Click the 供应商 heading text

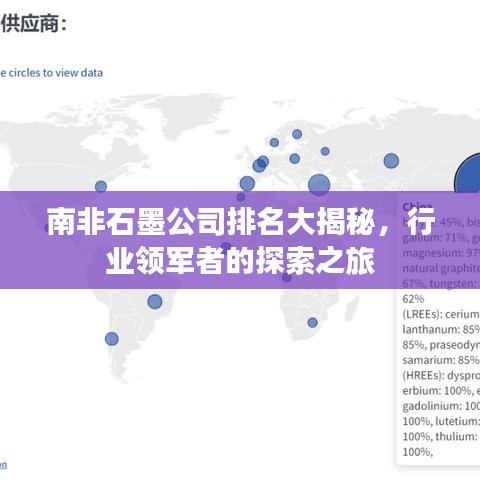tap(33, 24)
